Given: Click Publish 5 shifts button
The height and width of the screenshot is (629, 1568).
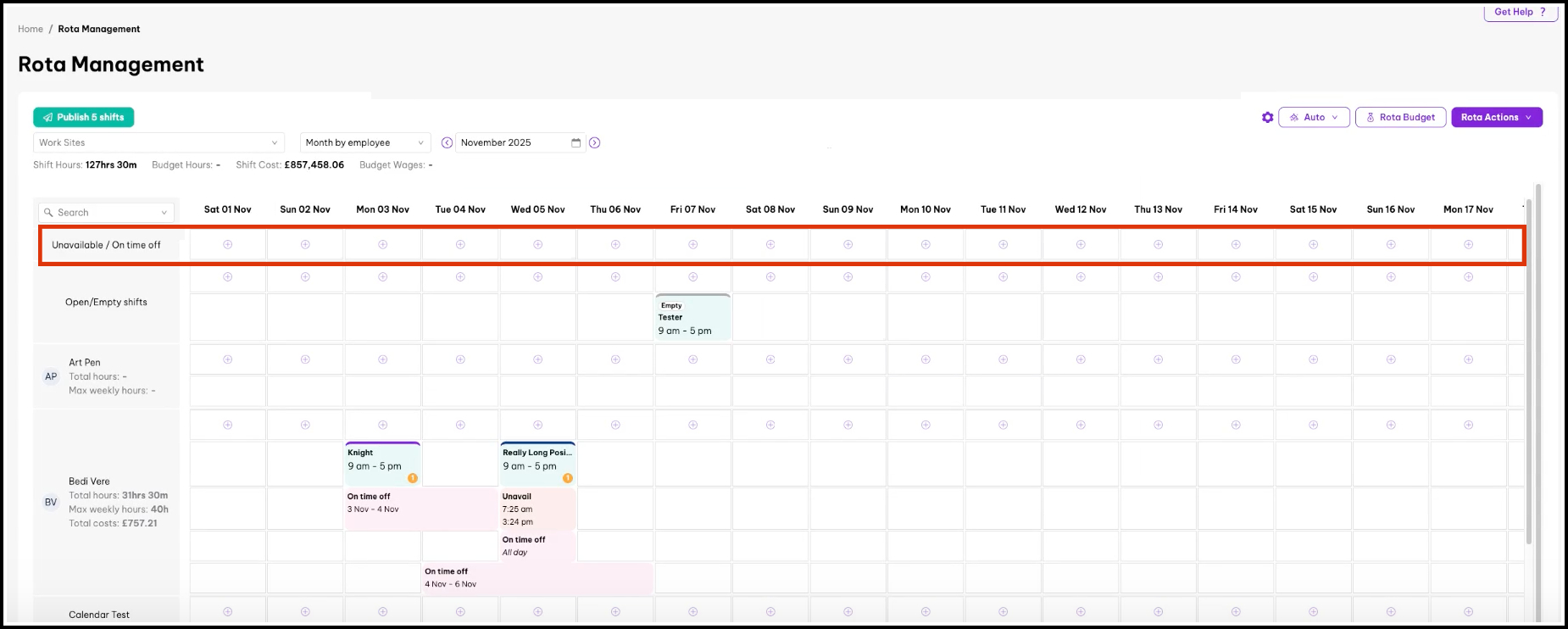Looking at the screenshot, I should point(84,117).
